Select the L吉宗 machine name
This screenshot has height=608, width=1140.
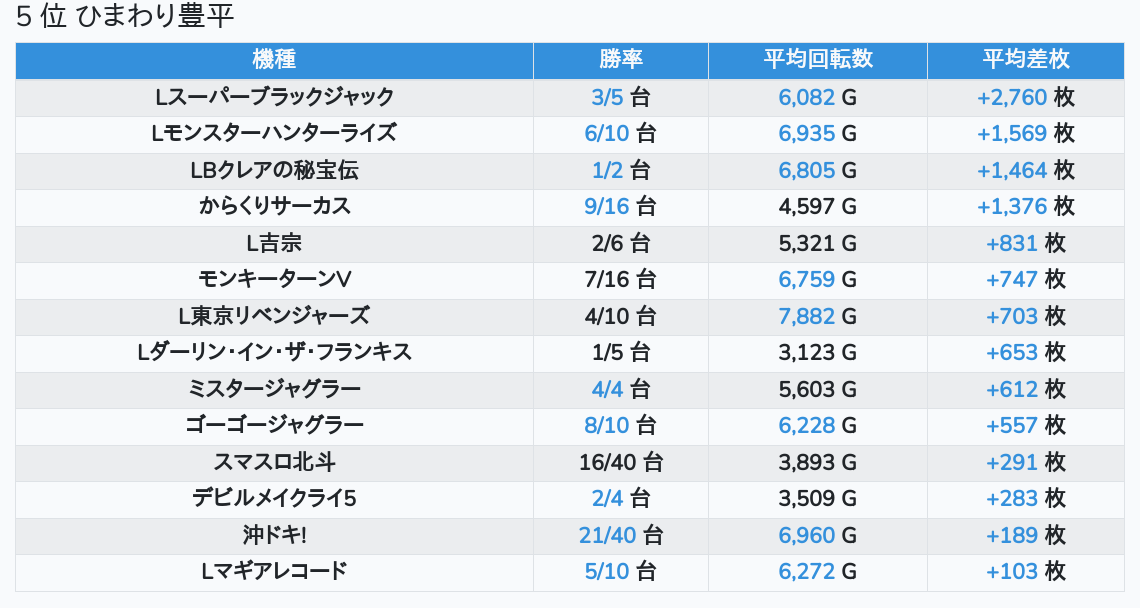click(274, 243)
